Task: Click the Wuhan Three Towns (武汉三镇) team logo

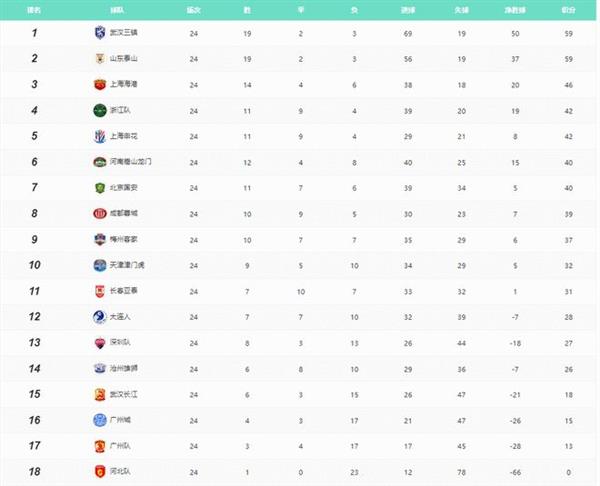Action: [99, 33]
